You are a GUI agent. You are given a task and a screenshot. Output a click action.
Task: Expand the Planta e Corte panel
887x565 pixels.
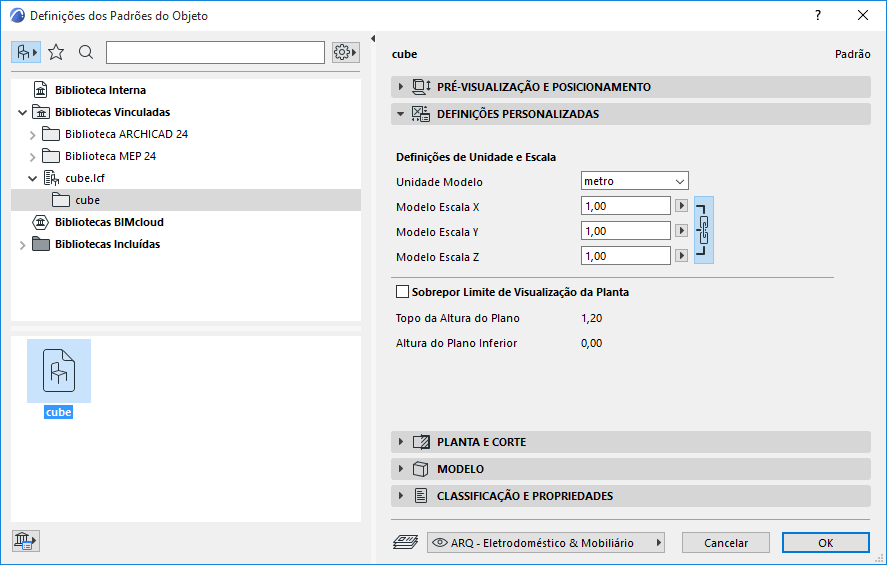[x=481, y=442]
